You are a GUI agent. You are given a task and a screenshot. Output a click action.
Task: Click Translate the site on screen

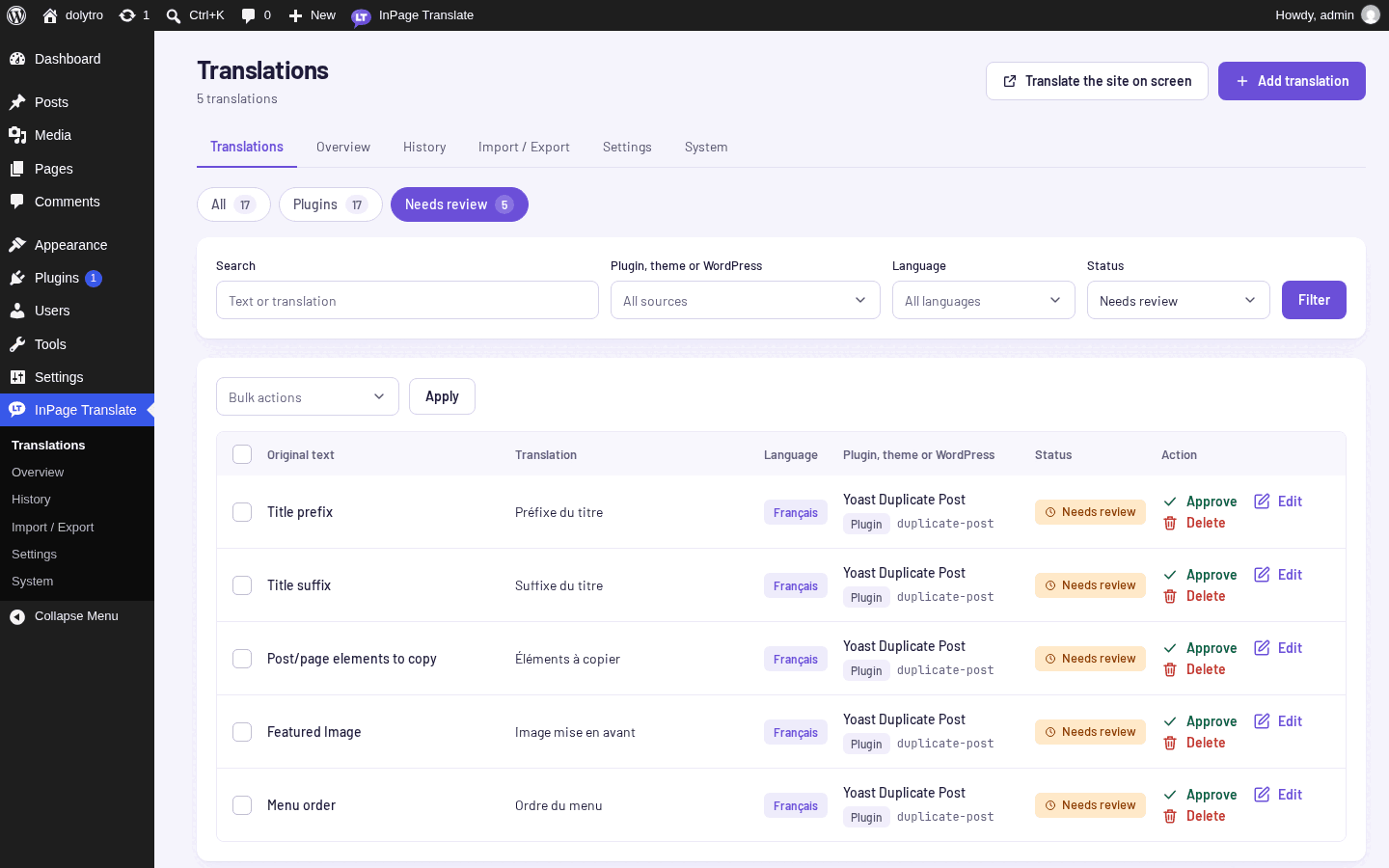tap(1097, 81)
